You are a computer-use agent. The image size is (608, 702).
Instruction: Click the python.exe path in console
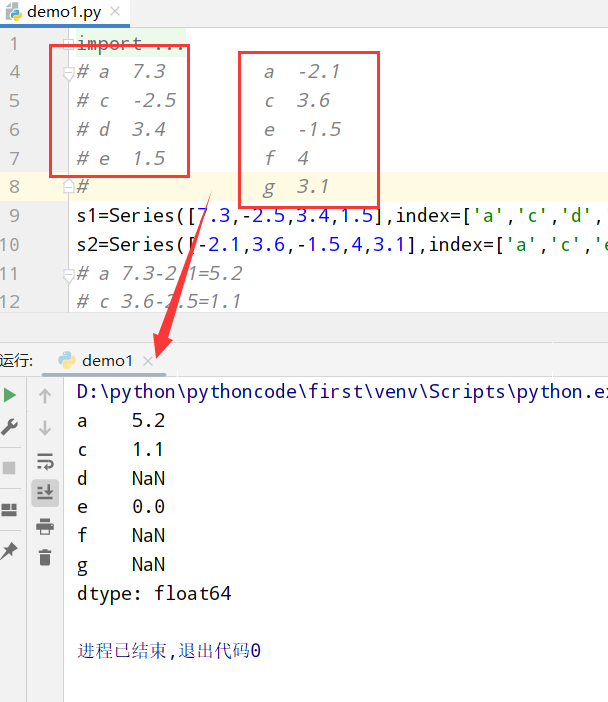click(x=342, y=392)
